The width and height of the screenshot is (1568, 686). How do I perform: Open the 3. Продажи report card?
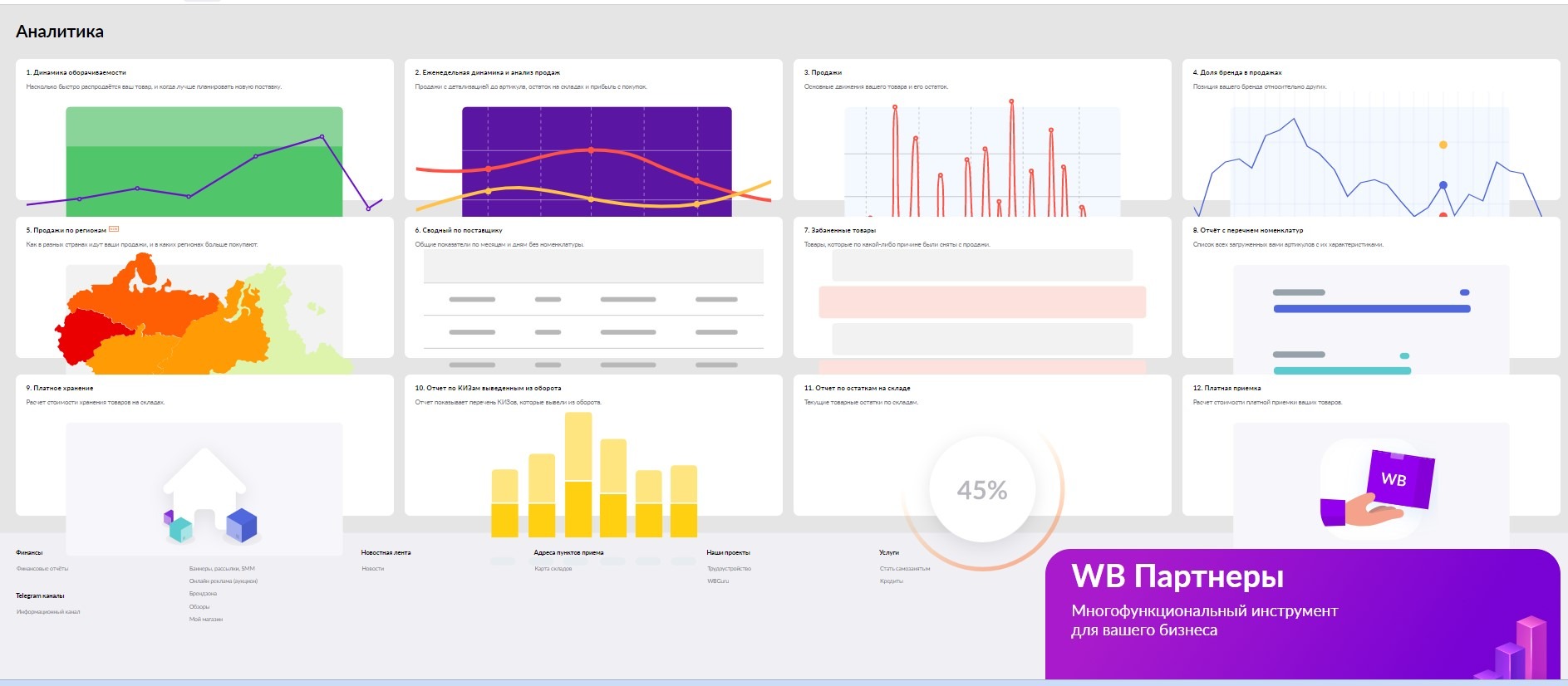(982, 130)
